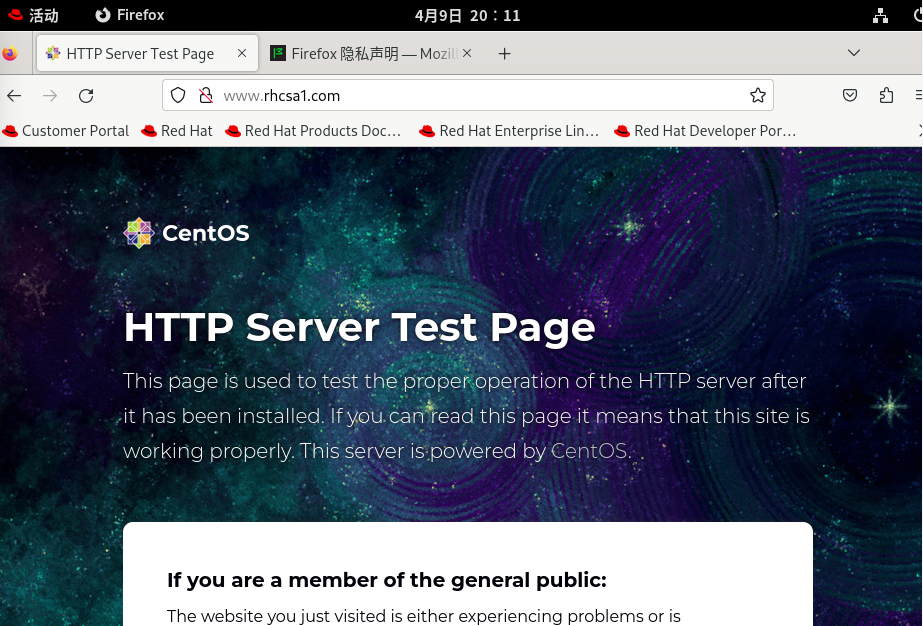Screen dimensions: 923x626
Task: Click the HTTP Server Test Page heading
Action: [359, 327]
